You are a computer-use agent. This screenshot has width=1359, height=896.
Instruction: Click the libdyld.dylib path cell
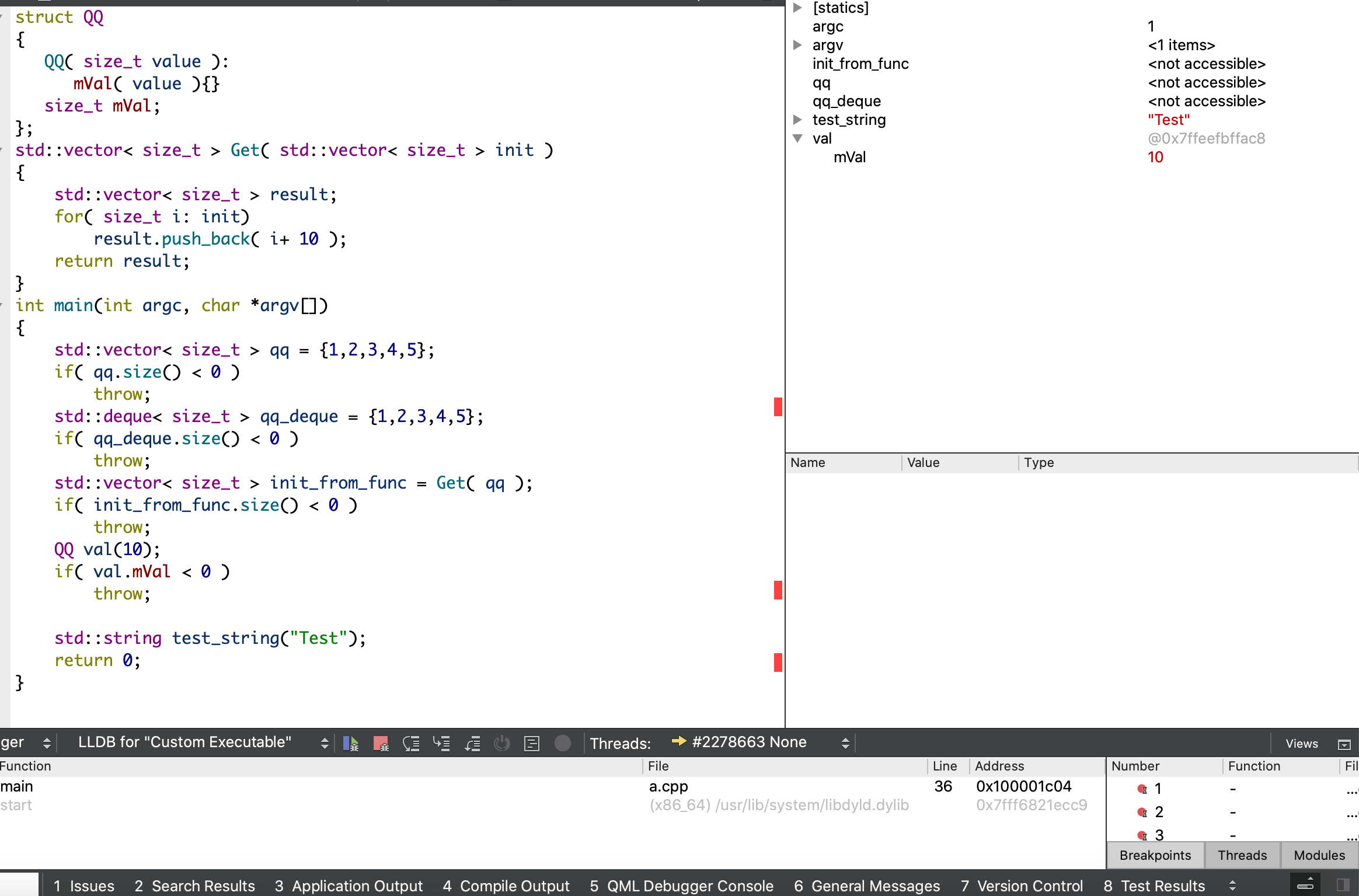[779, 805]
